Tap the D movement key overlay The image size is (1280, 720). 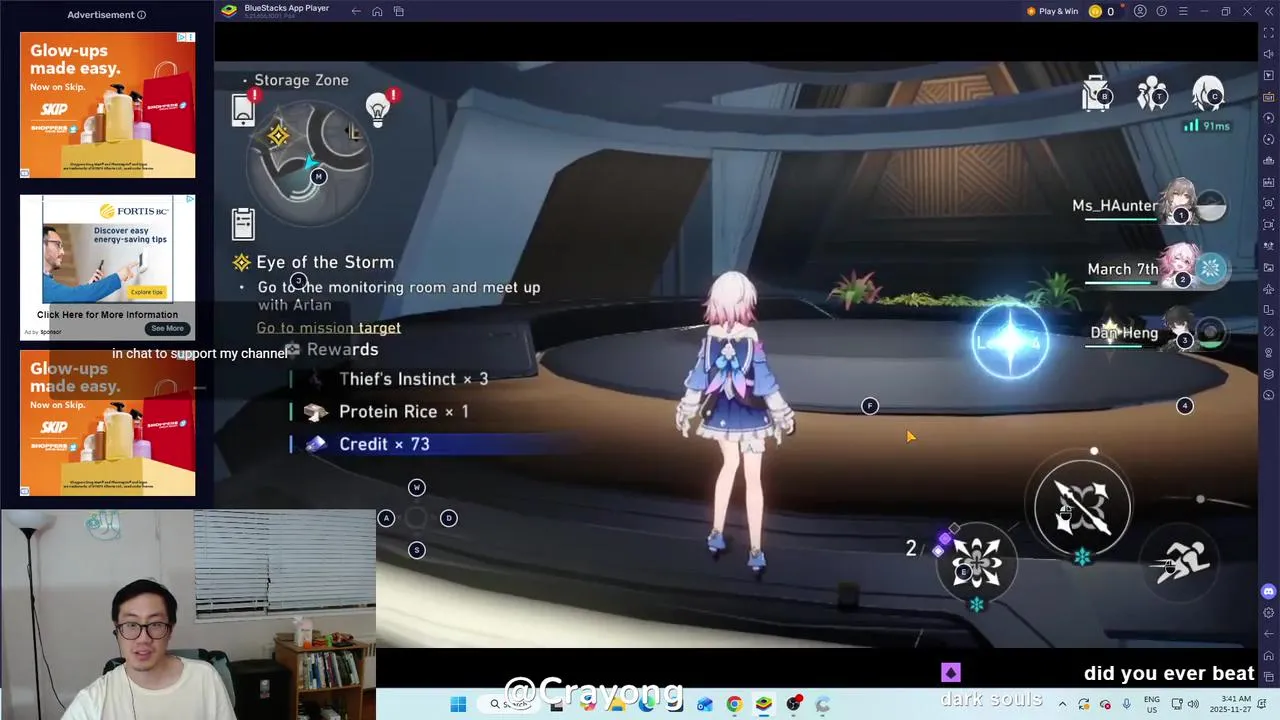coord(448,518)
